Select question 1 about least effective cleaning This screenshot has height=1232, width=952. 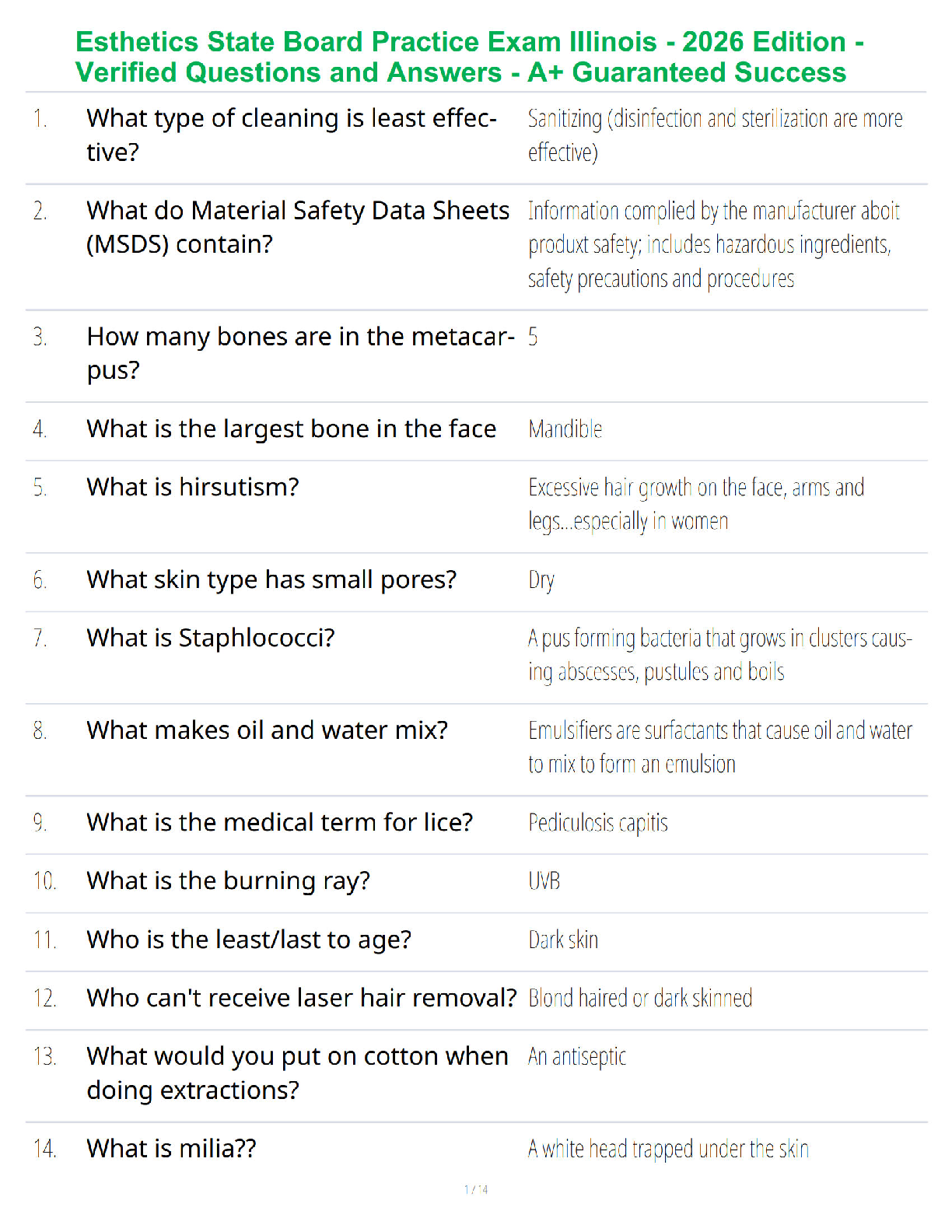tap(292, 135)
